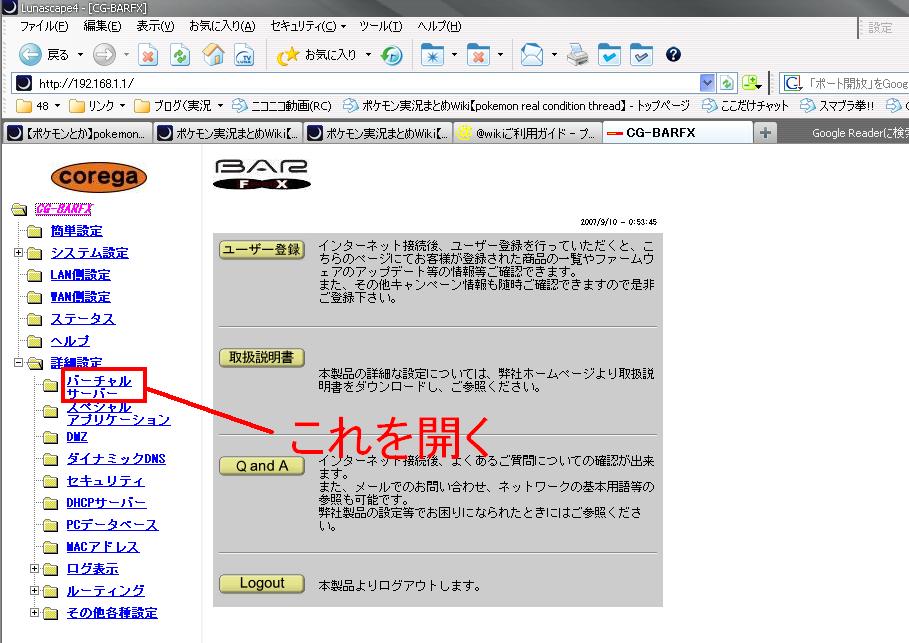Screen dimensions: 909x643
Task: Click the printer icon in toolbar
Action: point(578,55)
